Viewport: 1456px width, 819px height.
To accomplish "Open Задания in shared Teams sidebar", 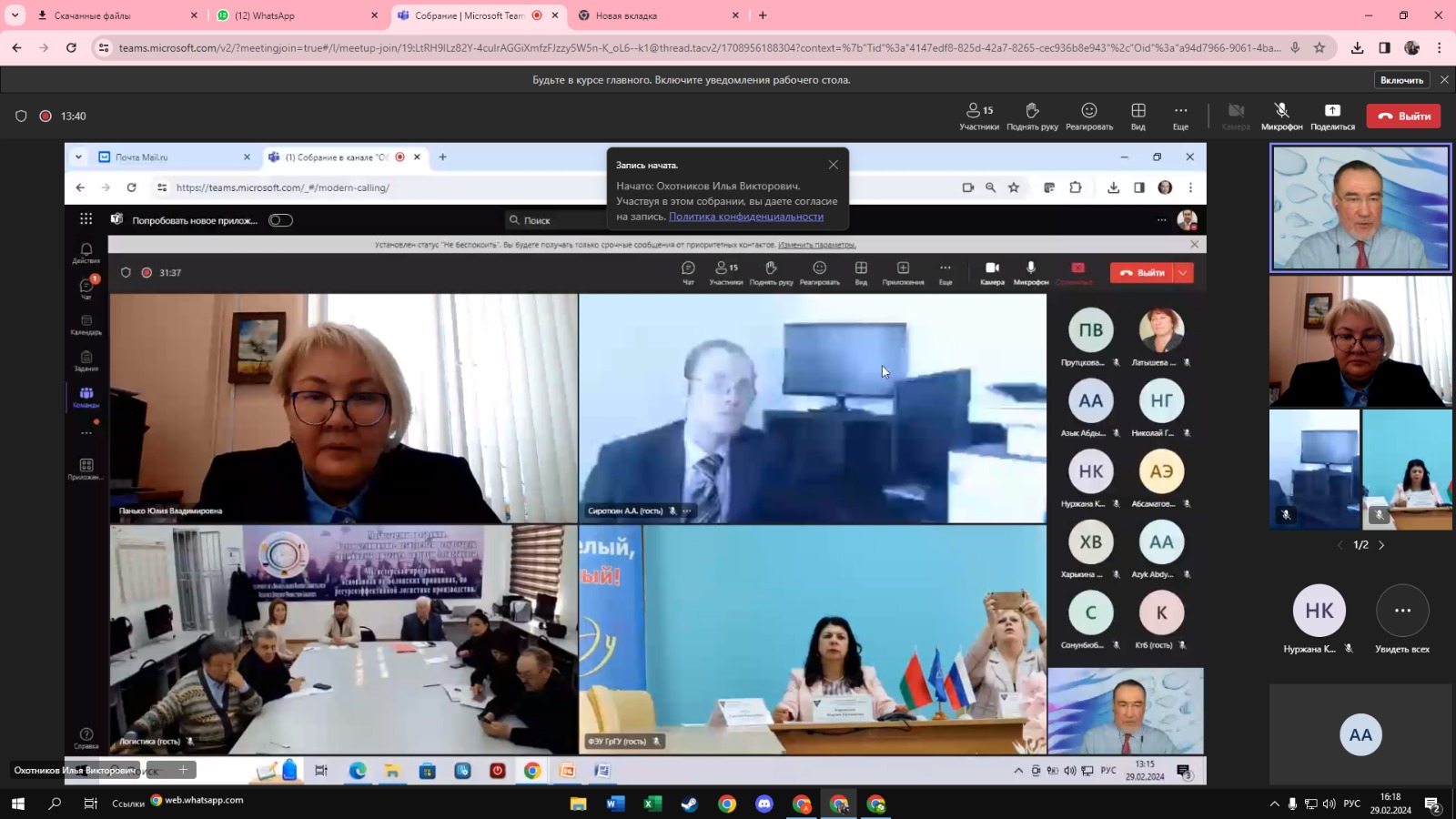I will click(x=86, y=361).
